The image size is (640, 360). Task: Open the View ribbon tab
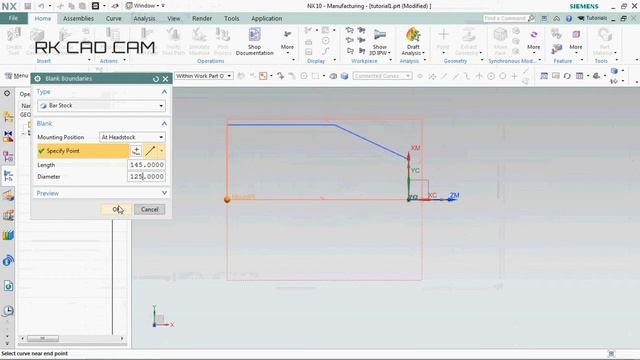tap(173, 18)
